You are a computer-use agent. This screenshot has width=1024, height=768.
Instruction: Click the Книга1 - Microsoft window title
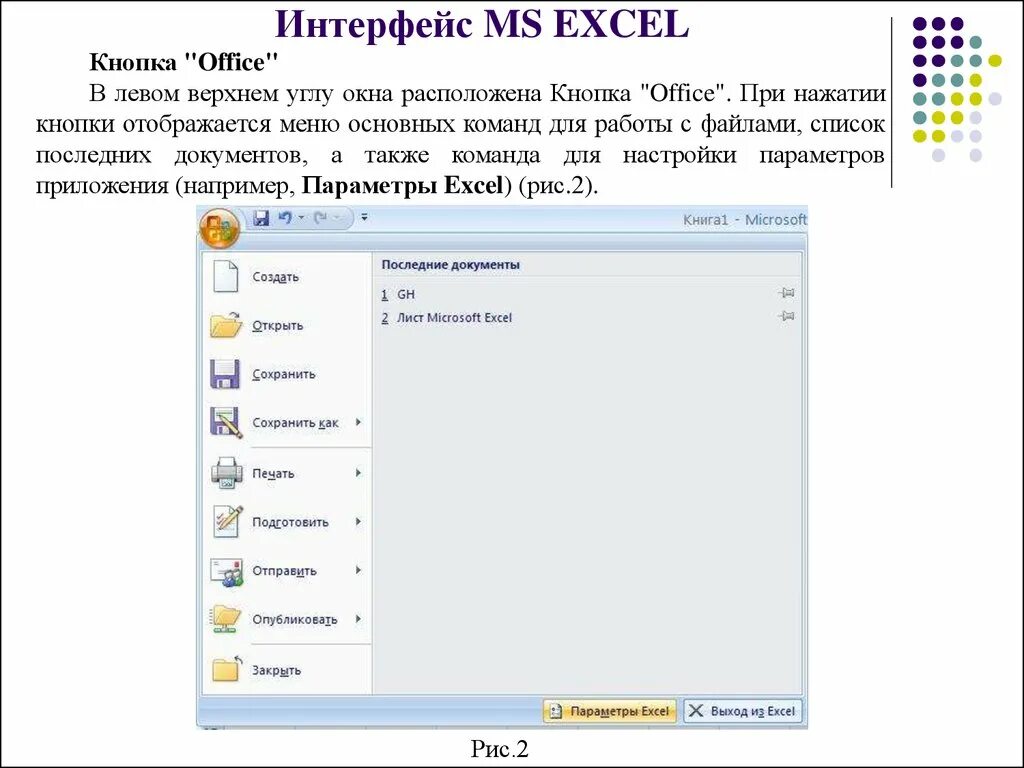[x=745, y=219]
